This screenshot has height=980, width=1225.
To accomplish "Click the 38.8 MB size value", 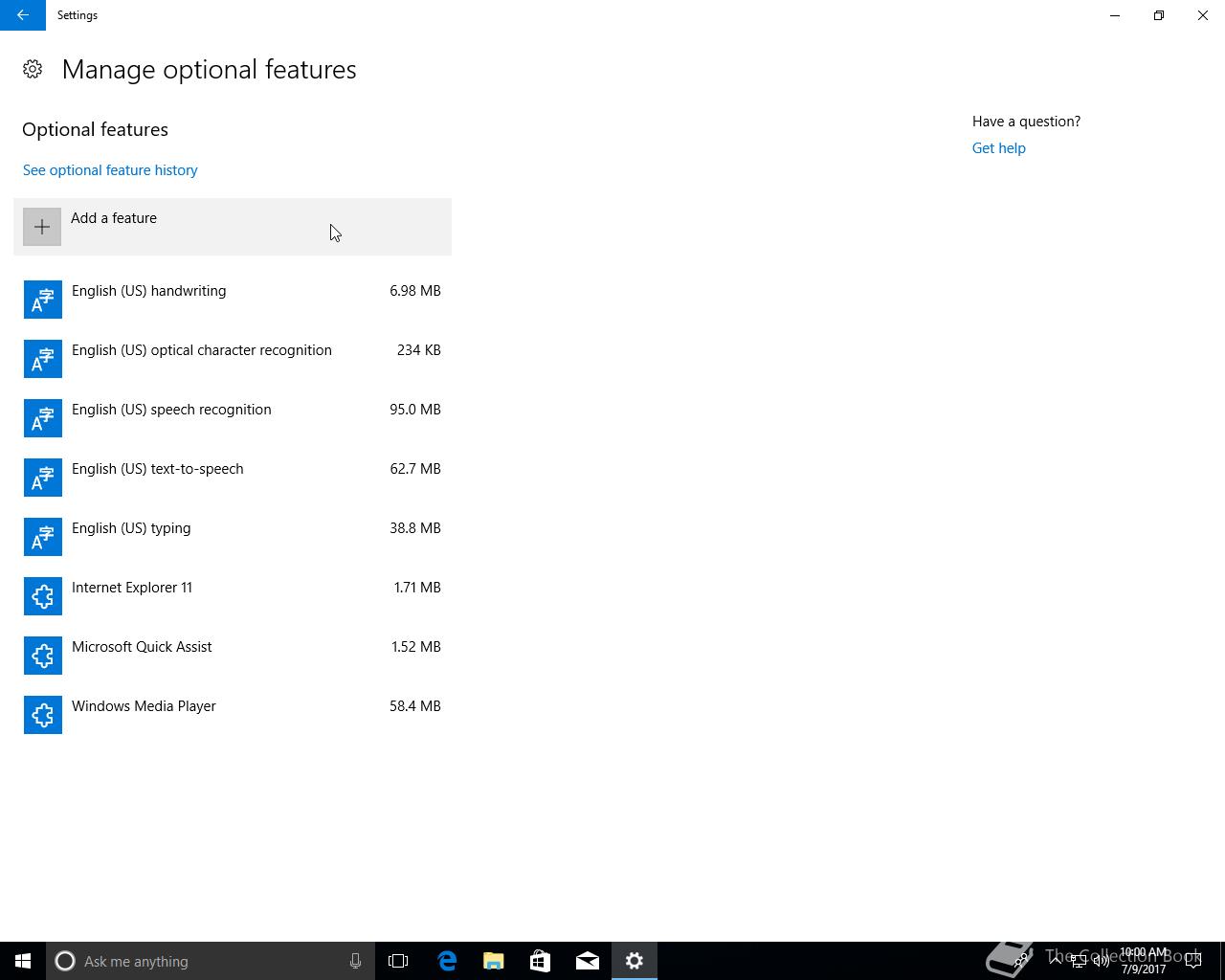I will (415, 528).
